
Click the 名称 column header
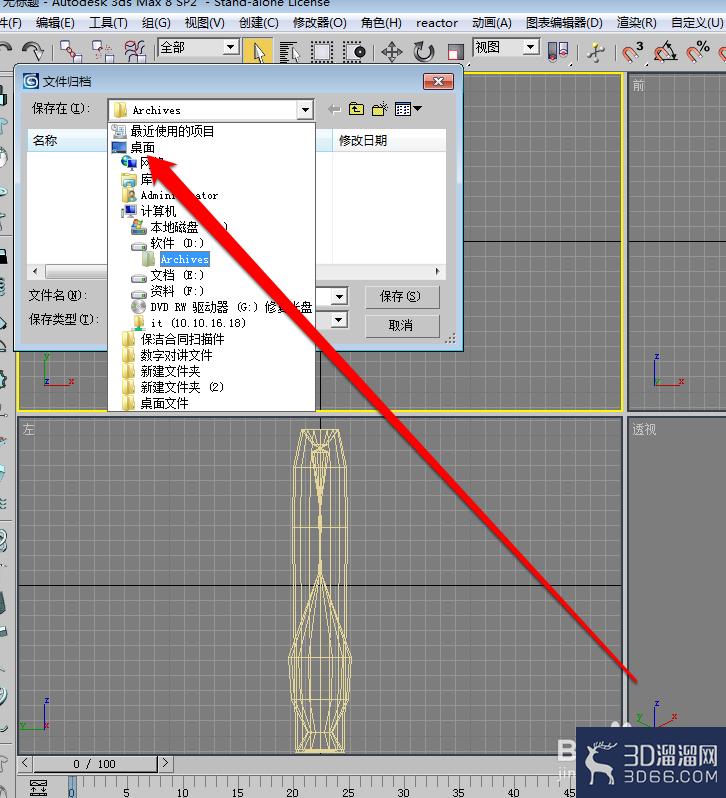tap(67, 140)
